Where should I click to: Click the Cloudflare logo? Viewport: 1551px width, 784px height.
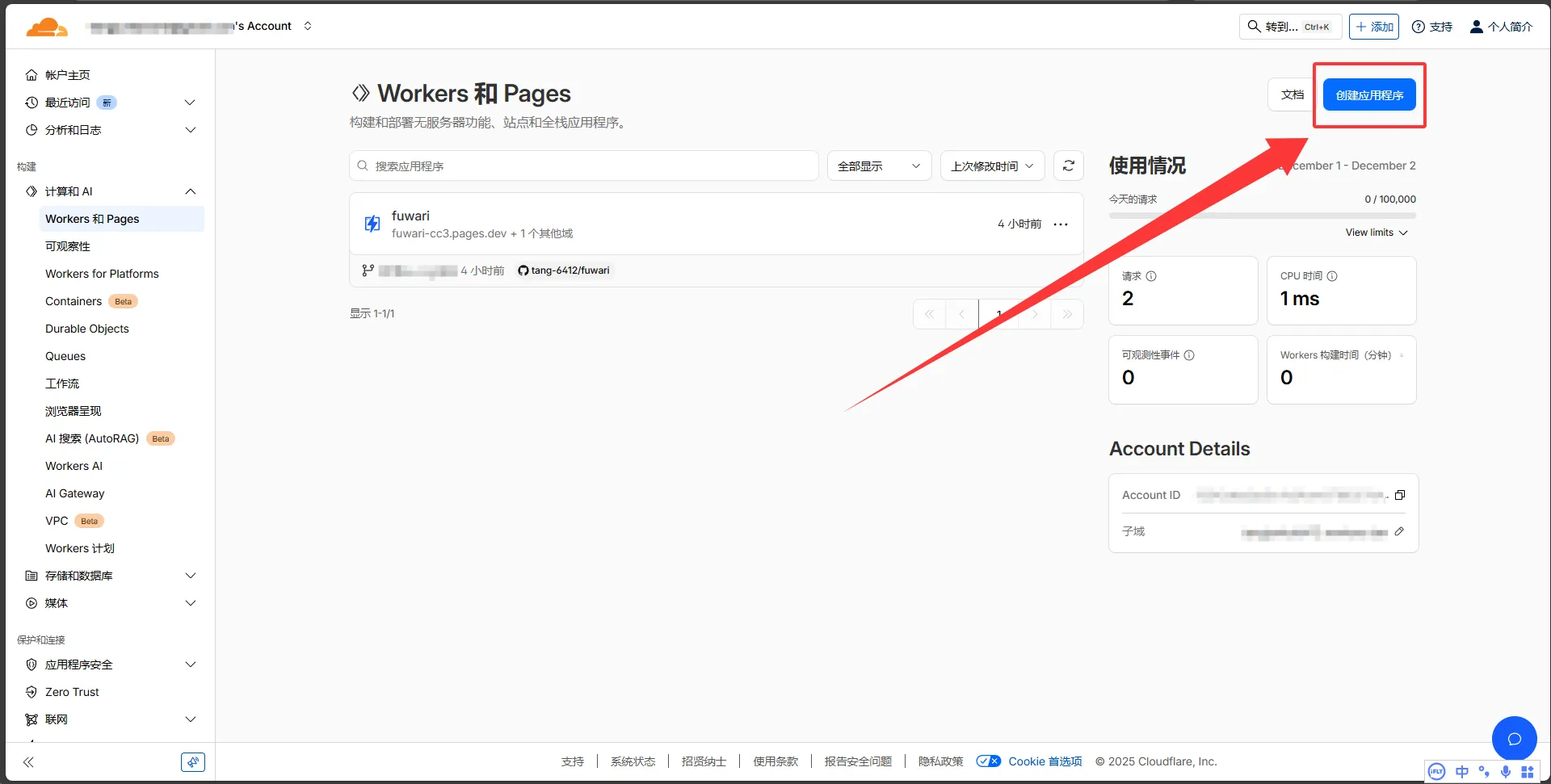(x=46, y=27)
